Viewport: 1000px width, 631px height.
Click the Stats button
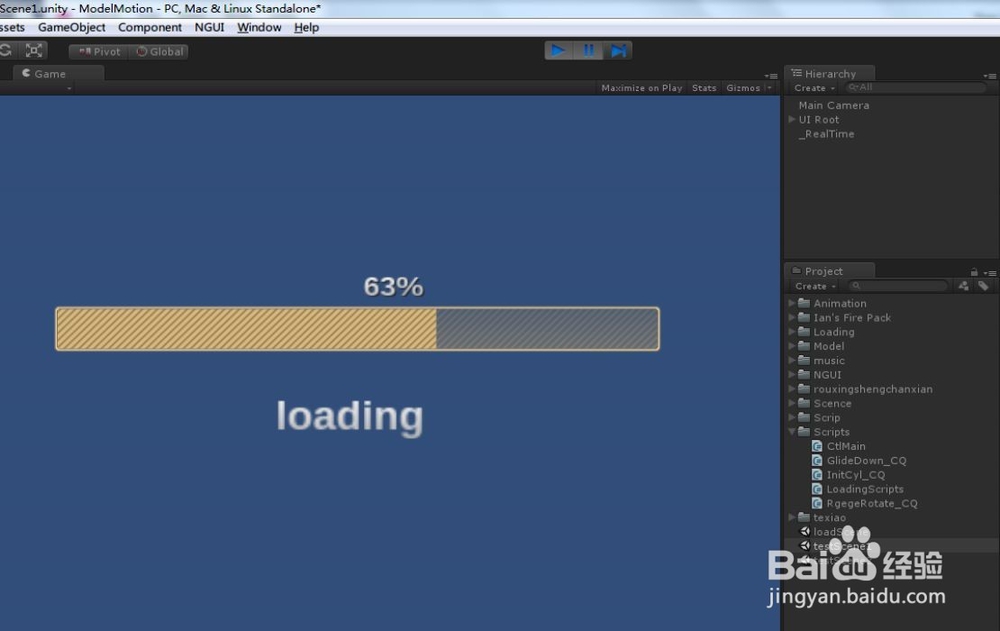click(703, 88)
